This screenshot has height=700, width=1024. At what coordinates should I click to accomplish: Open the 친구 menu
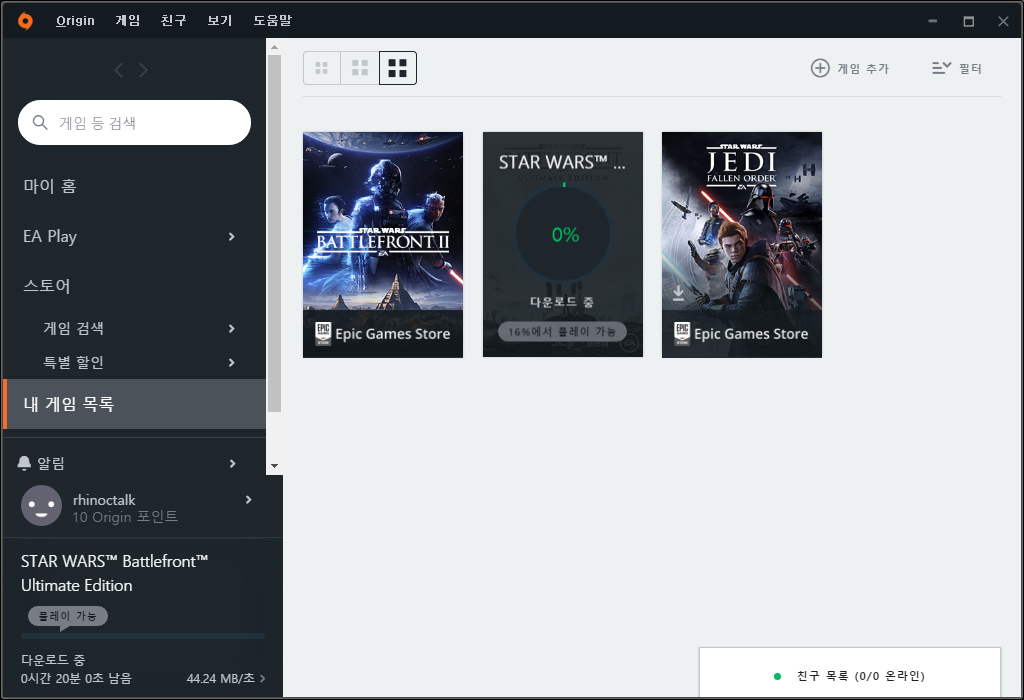tap(174, 20)
